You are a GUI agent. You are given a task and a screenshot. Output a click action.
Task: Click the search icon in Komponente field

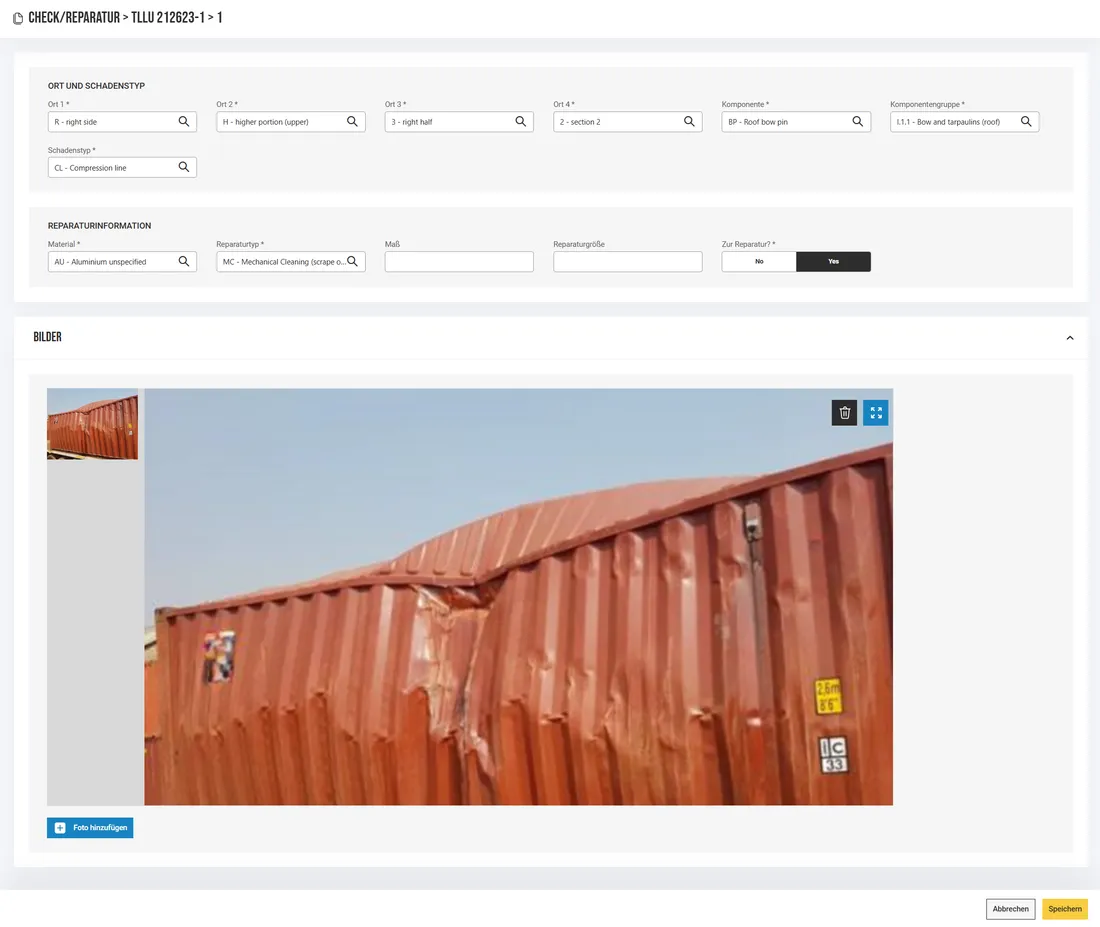pyautogui.click(x=857, y=121)
